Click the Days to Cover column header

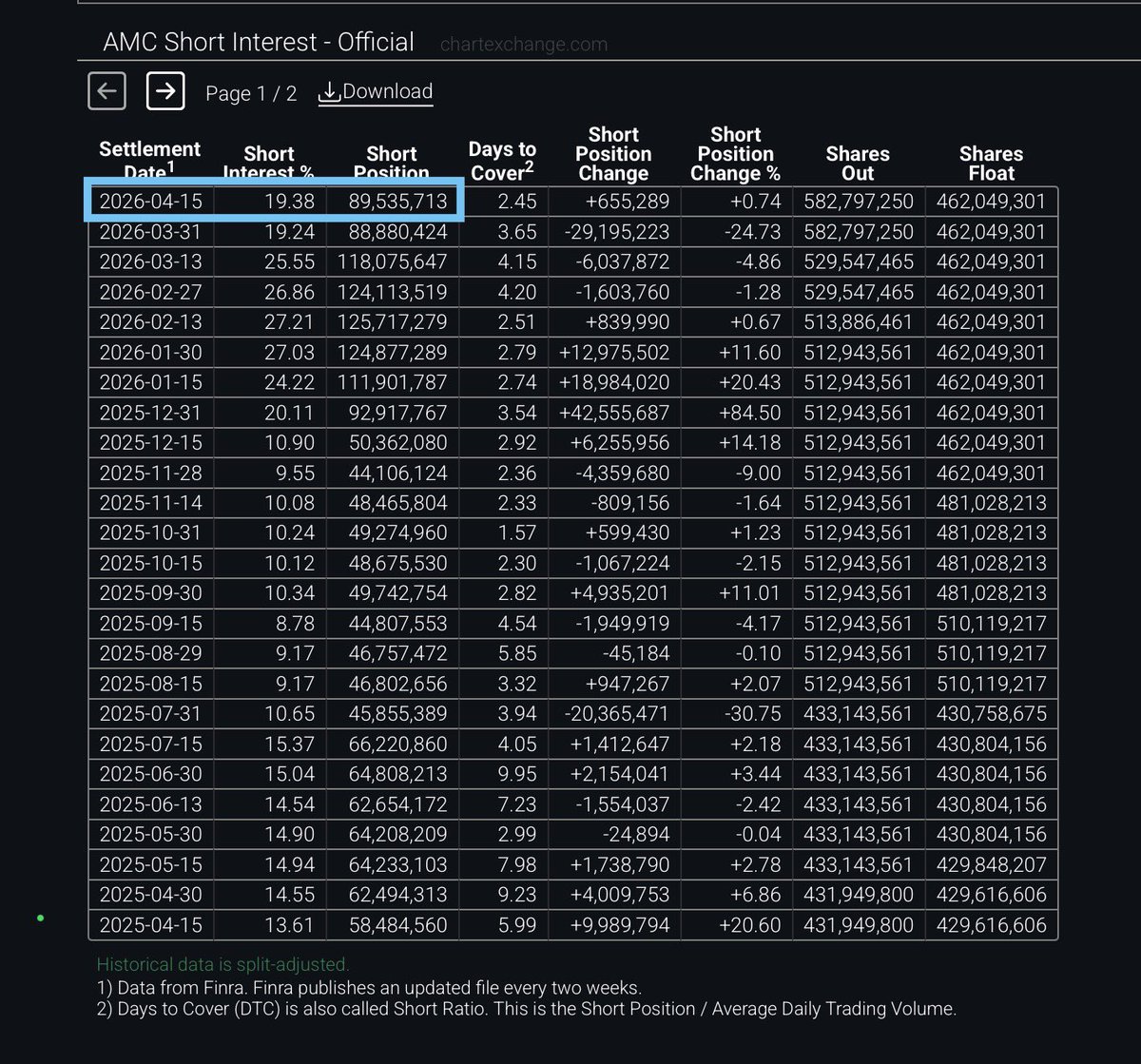click(502, 161)
